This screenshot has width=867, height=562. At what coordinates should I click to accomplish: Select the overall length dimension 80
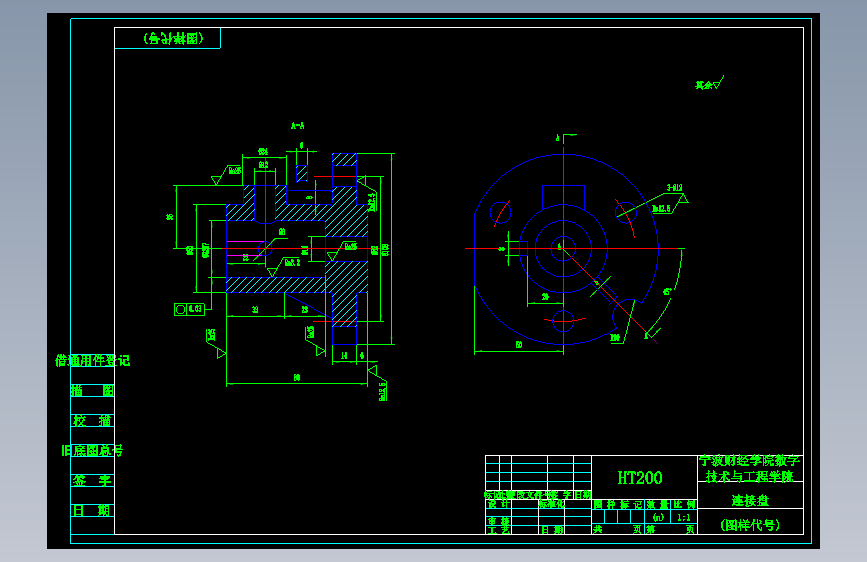[297, 378]
